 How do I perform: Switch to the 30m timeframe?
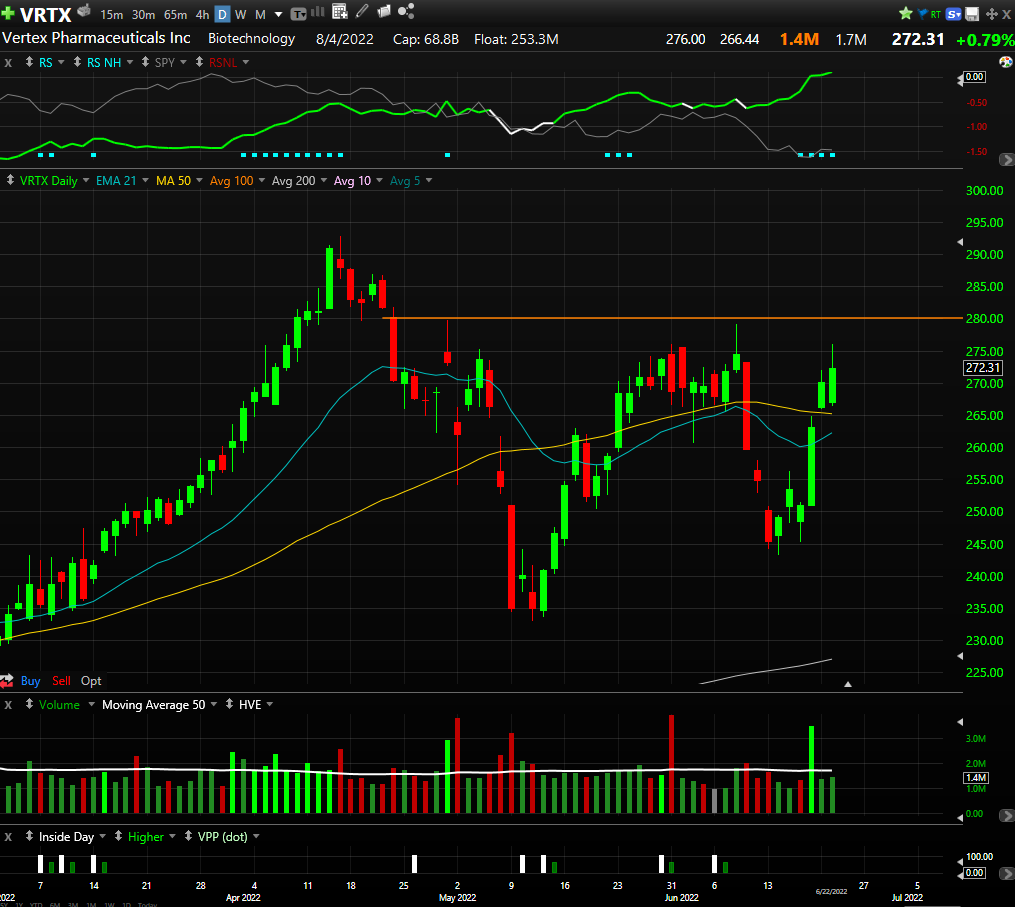coord(144,14)
